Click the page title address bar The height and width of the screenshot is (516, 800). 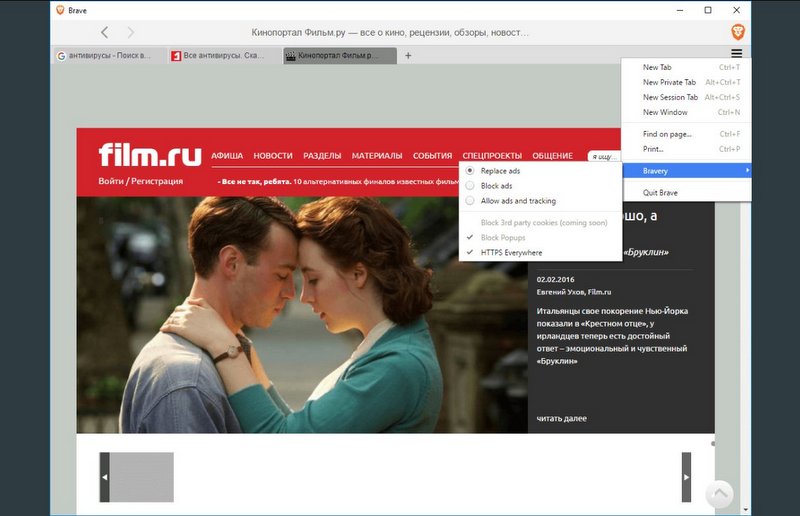pyautogui.click(x=390, y=33)
